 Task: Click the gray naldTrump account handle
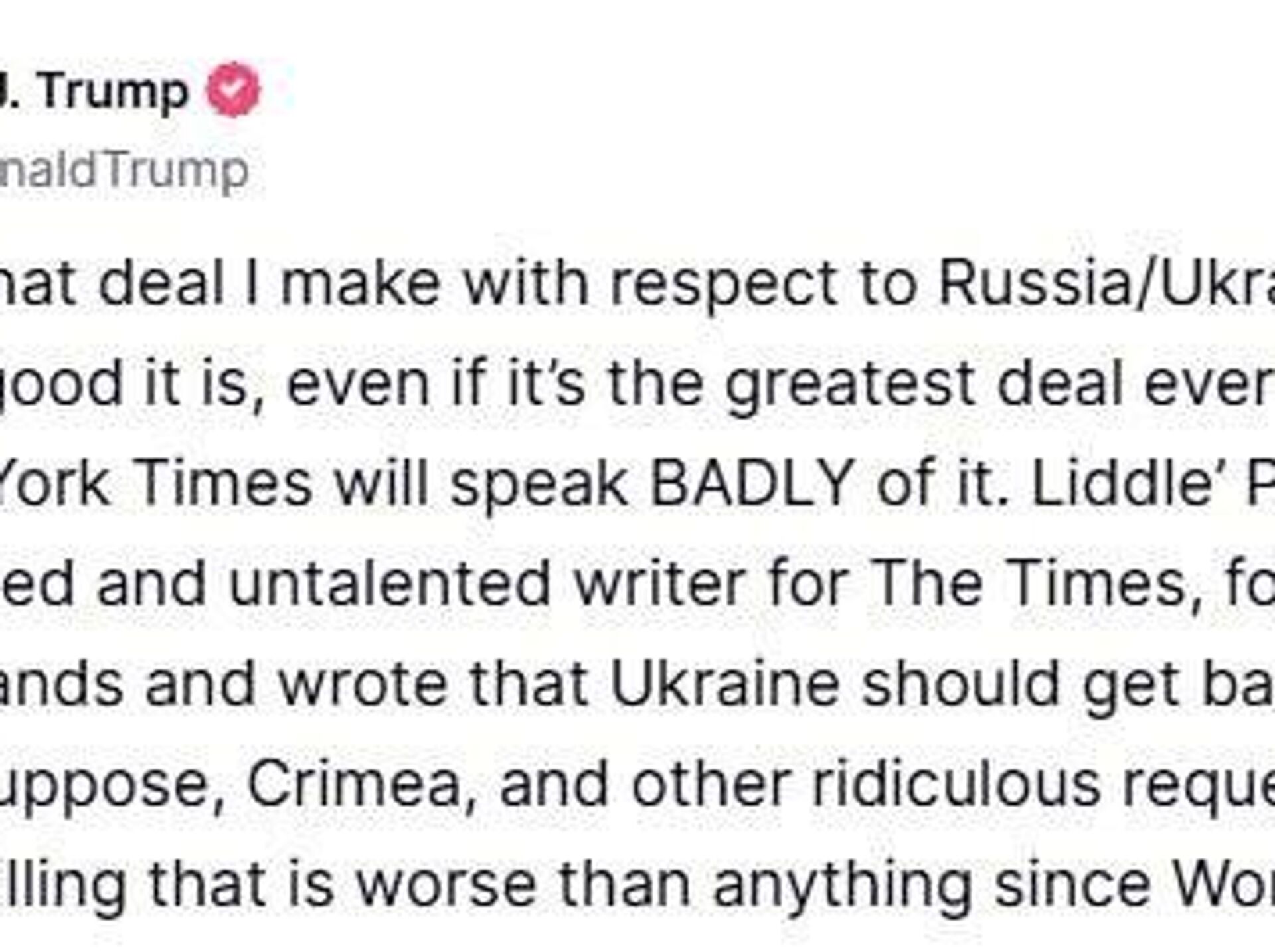tap(124, 171)
